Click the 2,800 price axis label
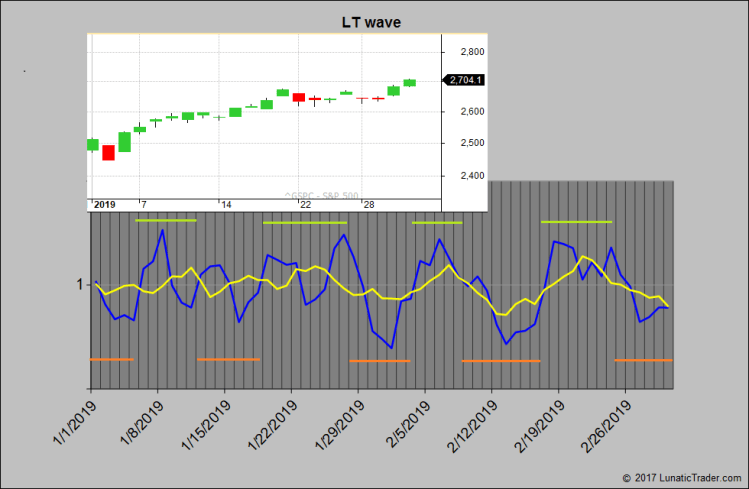 [470, 51]
